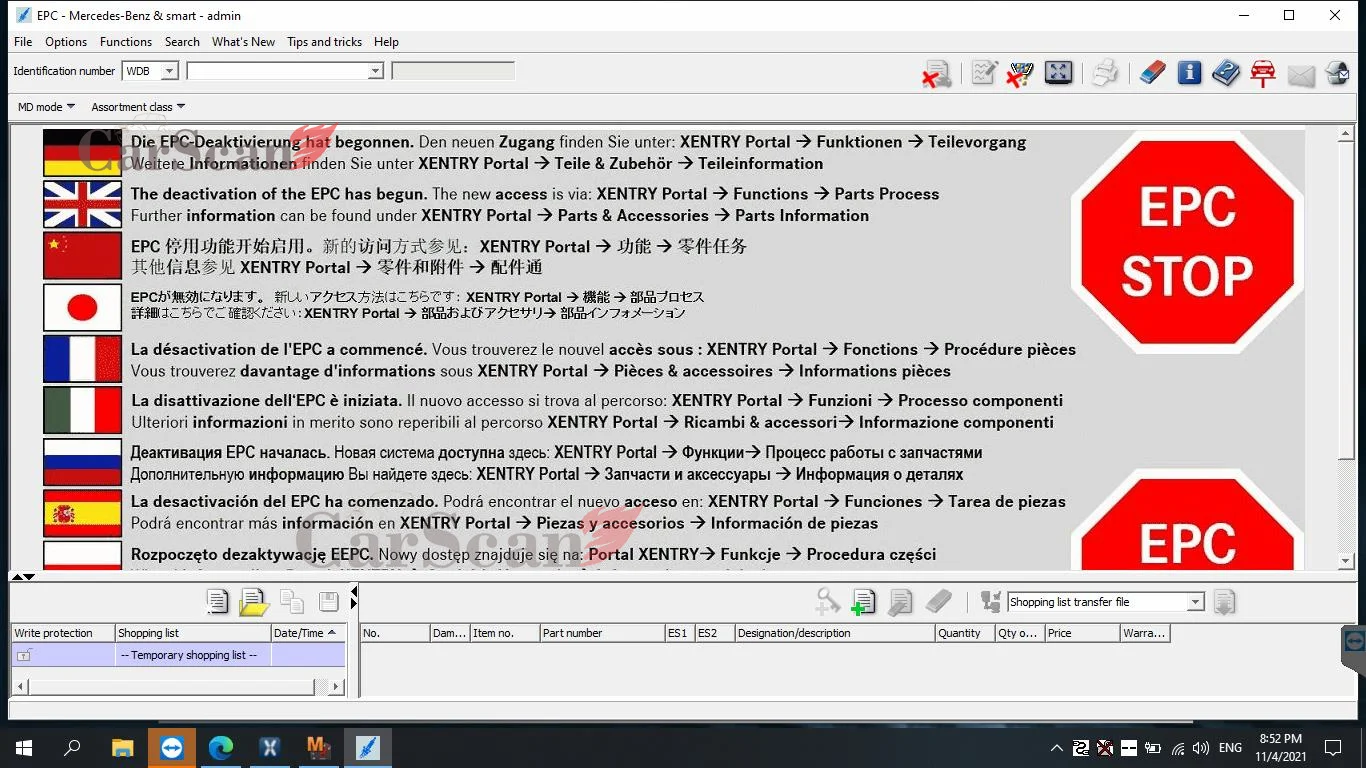
Task: Open the Shopping list transfer file dropdown
Action: (x=1195, y=602)
